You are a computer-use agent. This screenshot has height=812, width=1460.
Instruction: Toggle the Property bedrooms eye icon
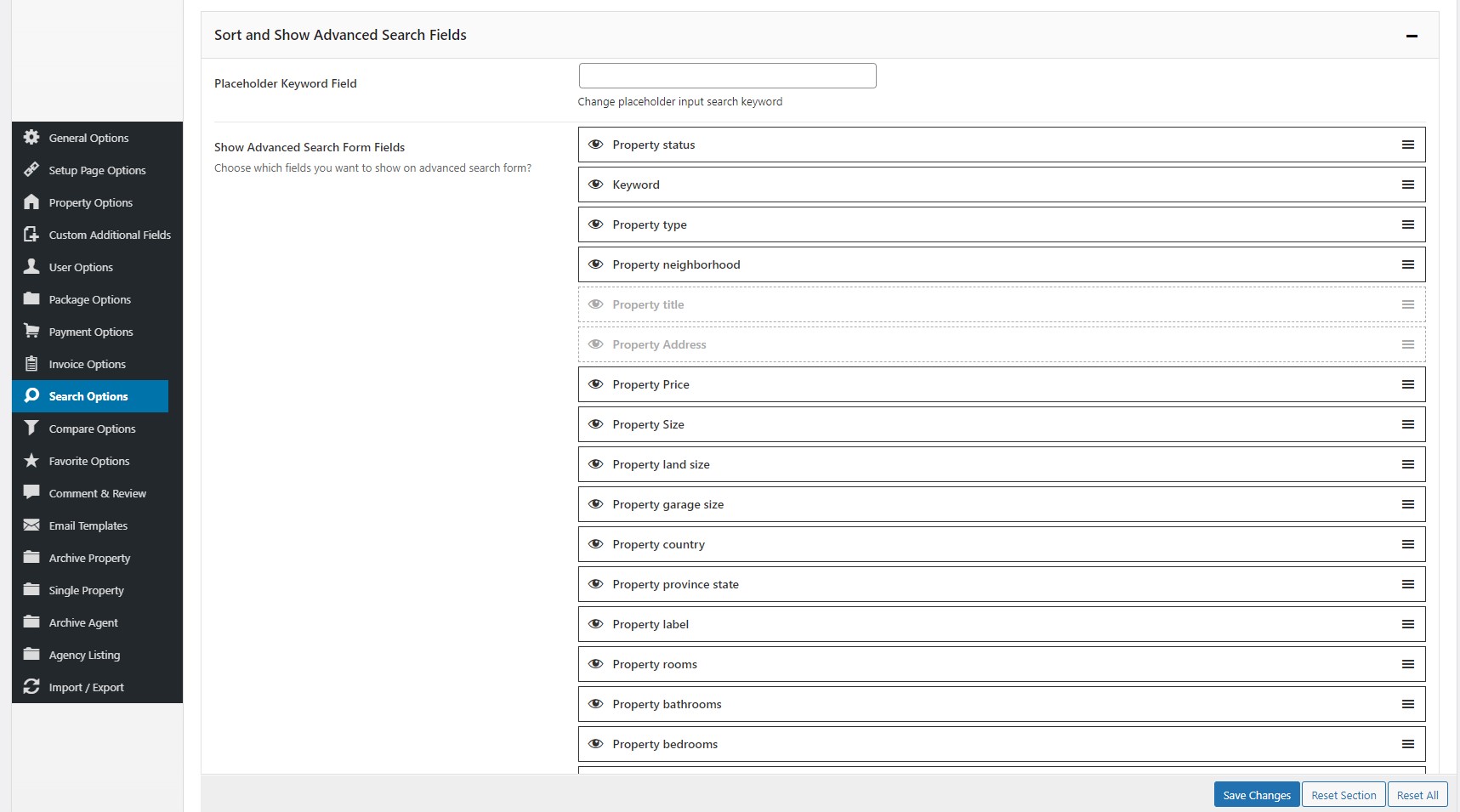pyautogui.click(x=596, y=744)
